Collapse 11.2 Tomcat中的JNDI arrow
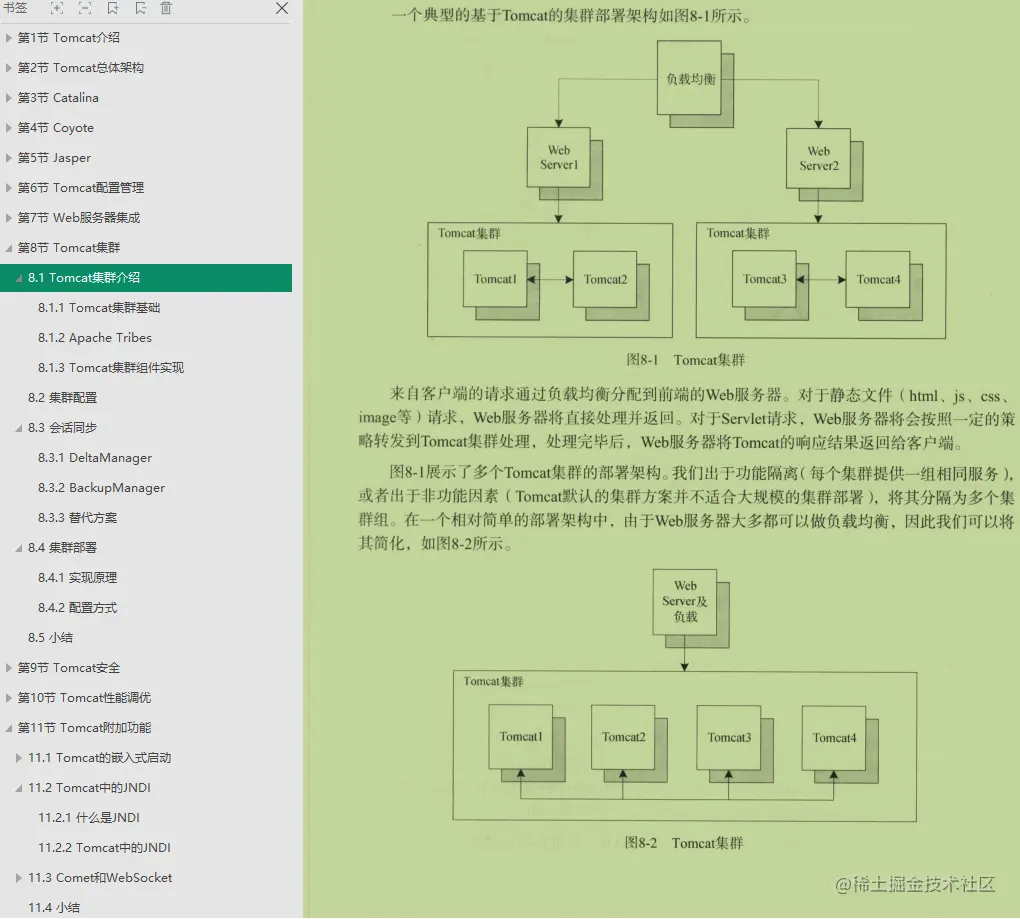This screenshot has width=1020, height=919. click(19, 788)
